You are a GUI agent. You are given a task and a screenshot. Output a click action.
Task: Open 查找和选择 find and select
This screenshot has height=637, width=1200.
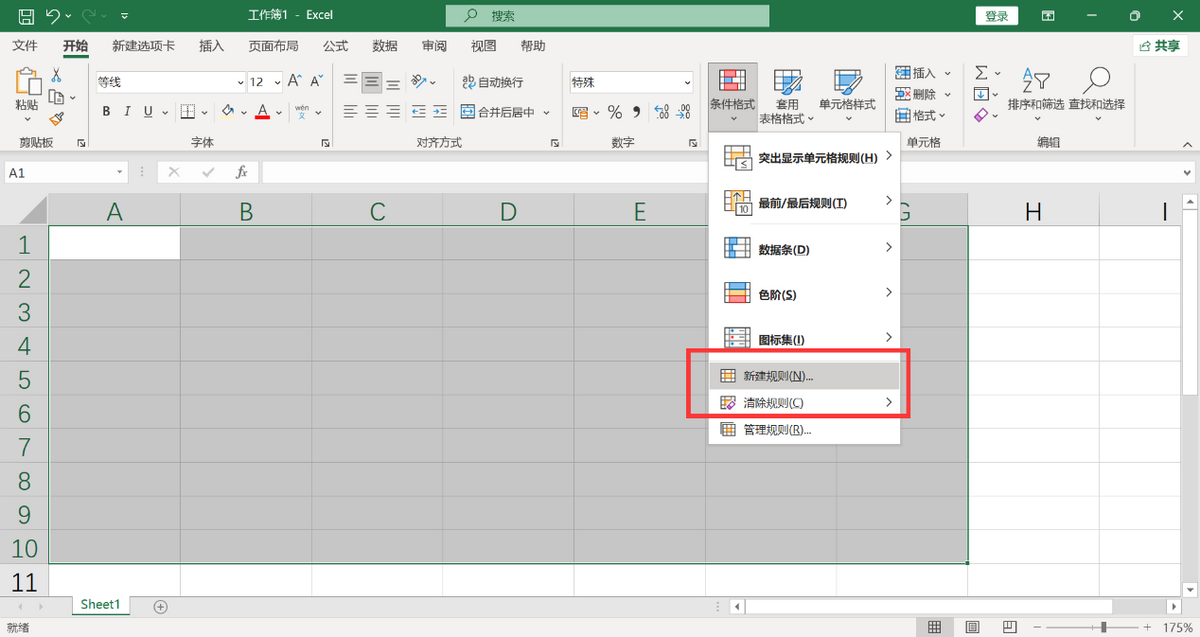pos(1096,96)
